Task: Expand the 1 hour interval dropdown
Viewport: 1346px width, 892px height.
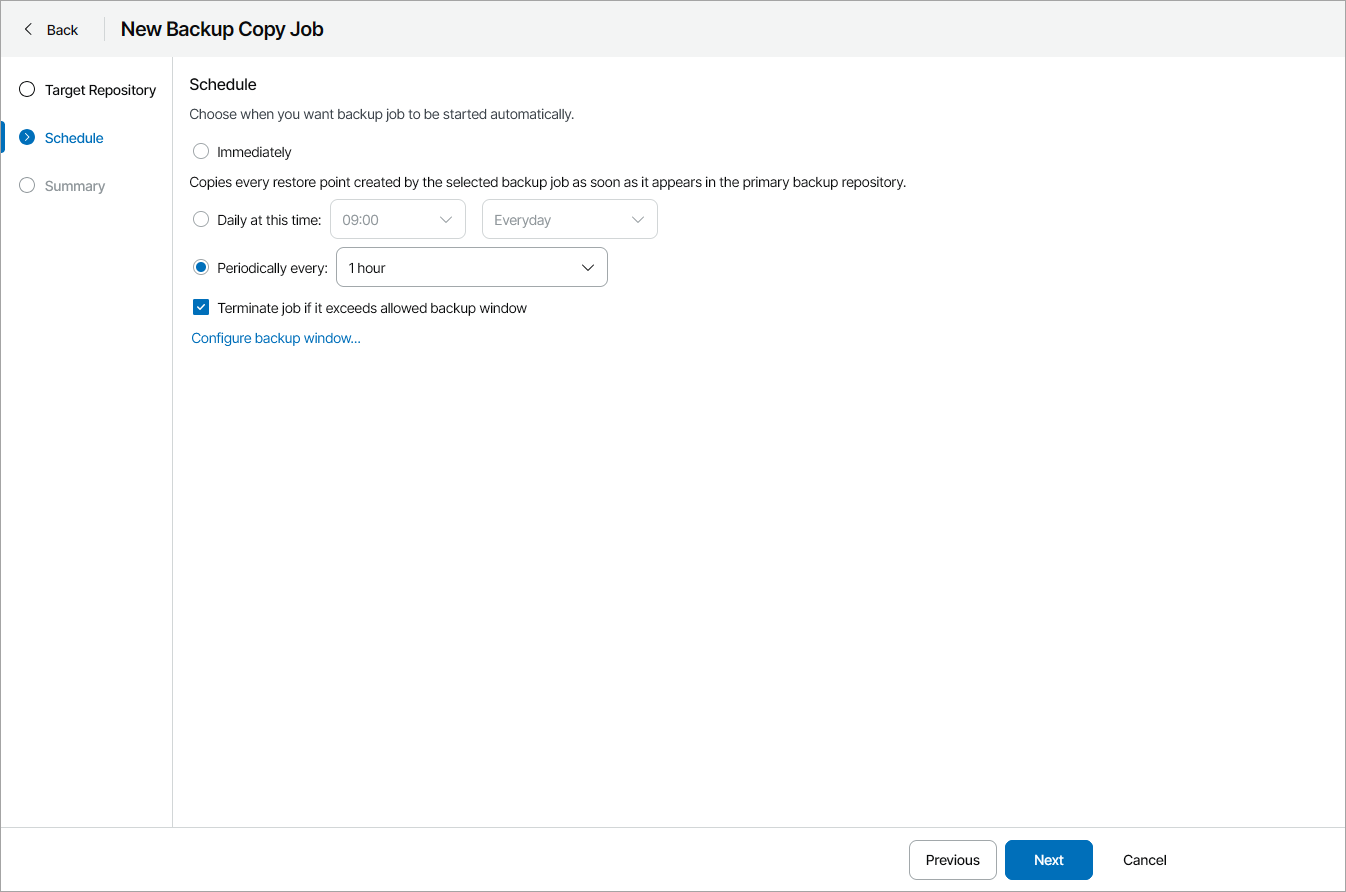Action: click(471, 268)
